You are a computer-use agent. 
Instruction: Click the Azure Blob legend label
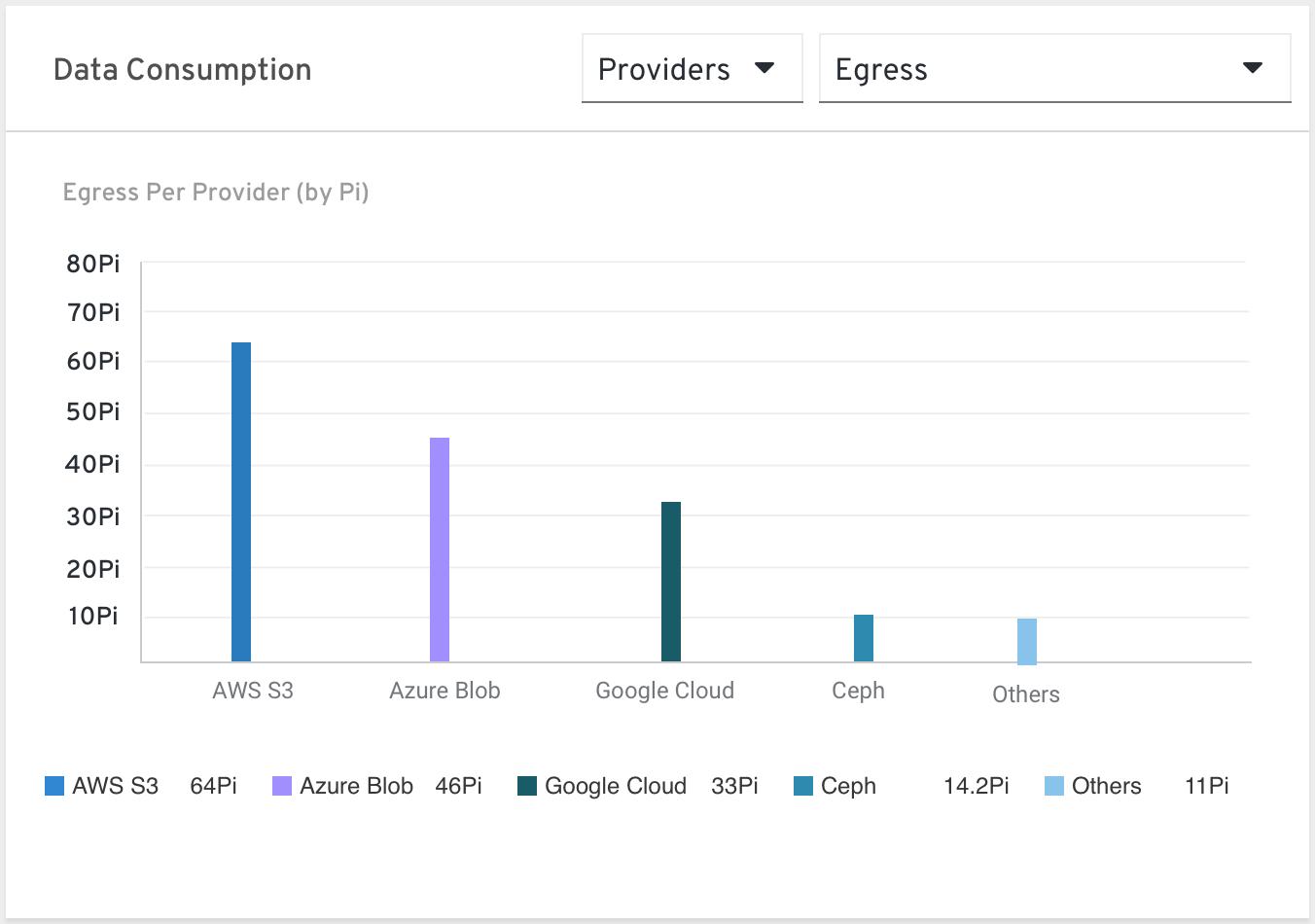tap(356, 786)
